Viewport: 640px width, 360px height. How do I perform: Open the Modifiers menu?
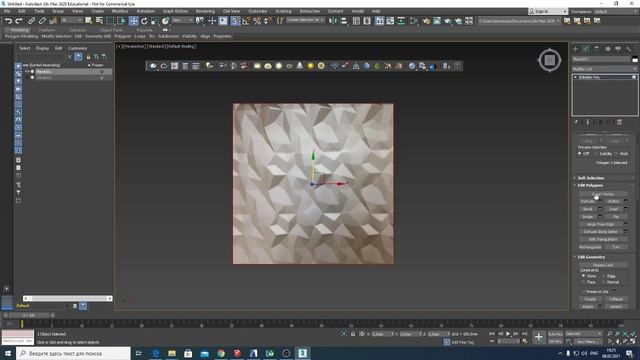point(120,11)
